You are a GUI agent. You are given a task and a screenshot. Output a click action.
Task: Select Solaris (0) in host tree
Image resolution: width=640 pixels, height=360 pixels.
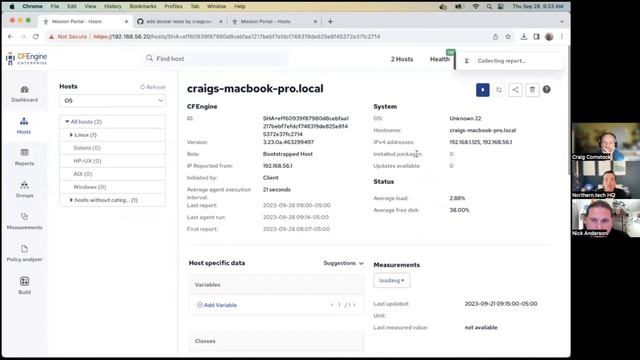pos(87,148)
